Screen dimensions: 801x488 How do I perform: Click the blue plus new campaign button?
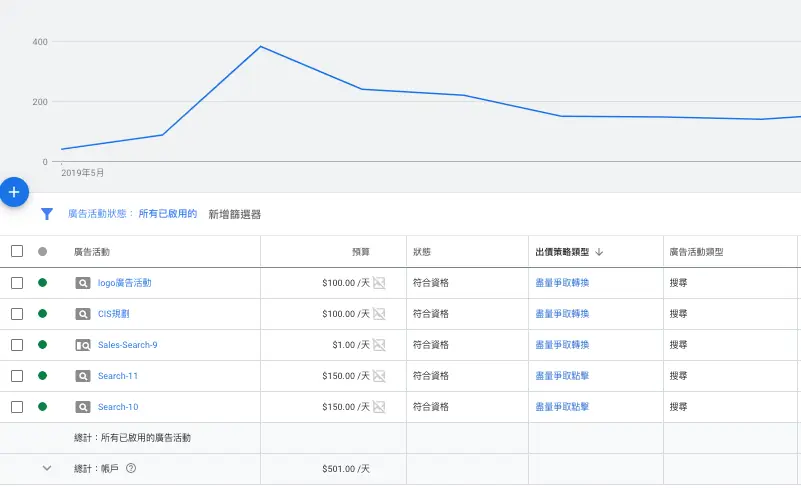coord(14,192)
